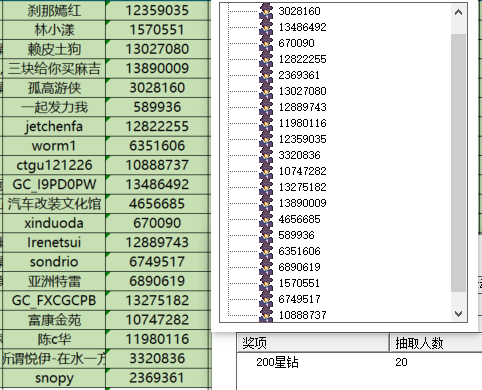Click spreadsheet cell 汽车改装文化馆
This screenshot has width=482, height=390.
[x=54, y=204]
